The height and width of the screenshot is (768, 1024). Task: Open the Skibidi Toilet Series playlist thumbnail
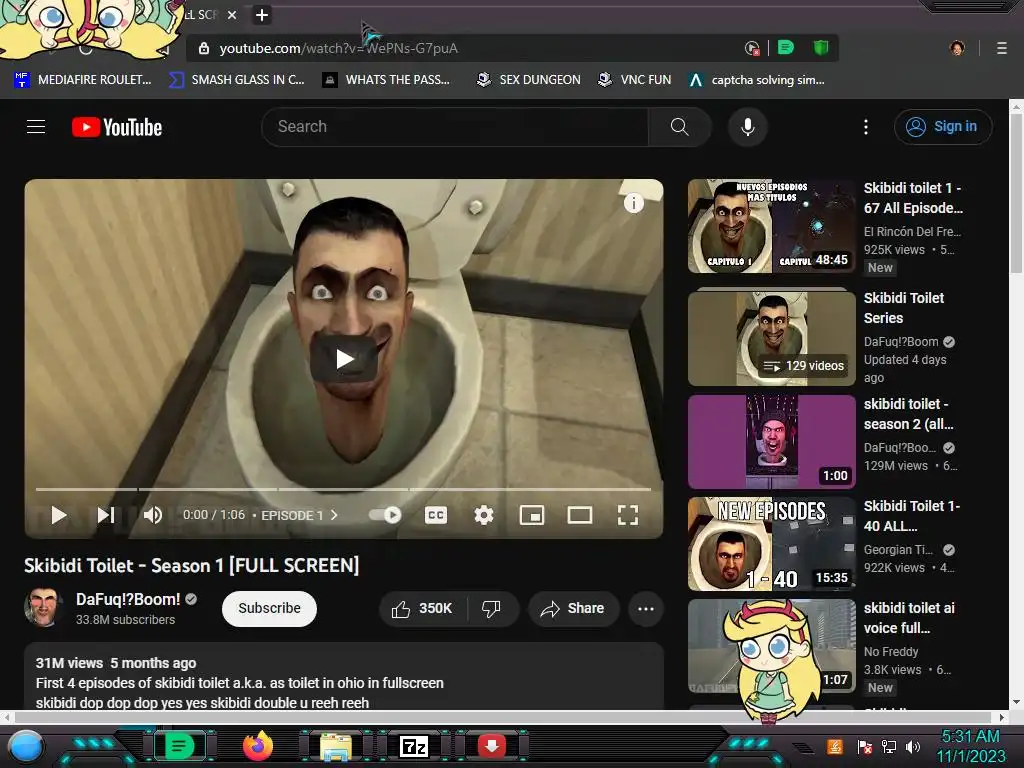coord(771,338)
